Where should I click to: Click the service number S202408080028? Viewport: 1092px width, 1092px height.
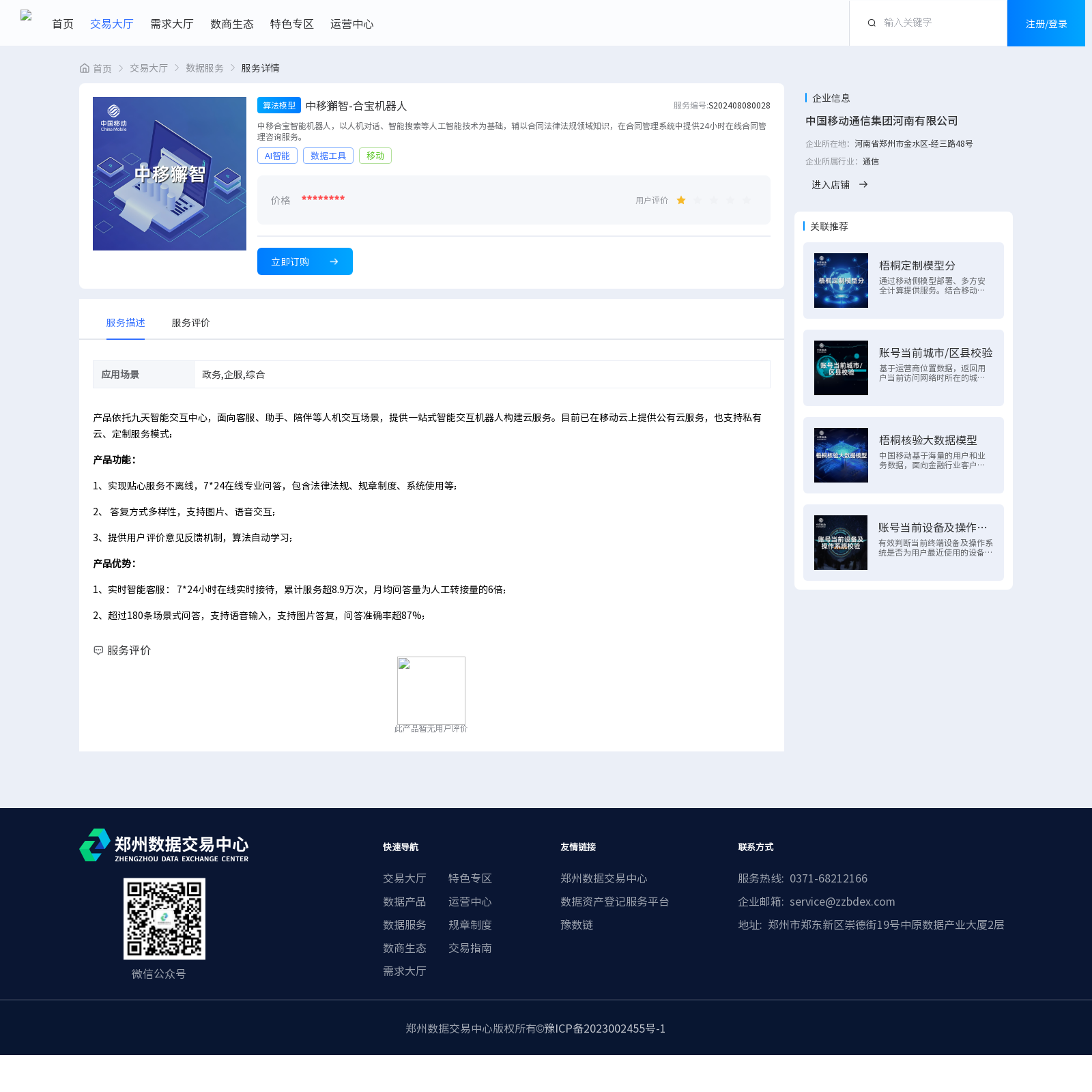[x=739, y=106]
